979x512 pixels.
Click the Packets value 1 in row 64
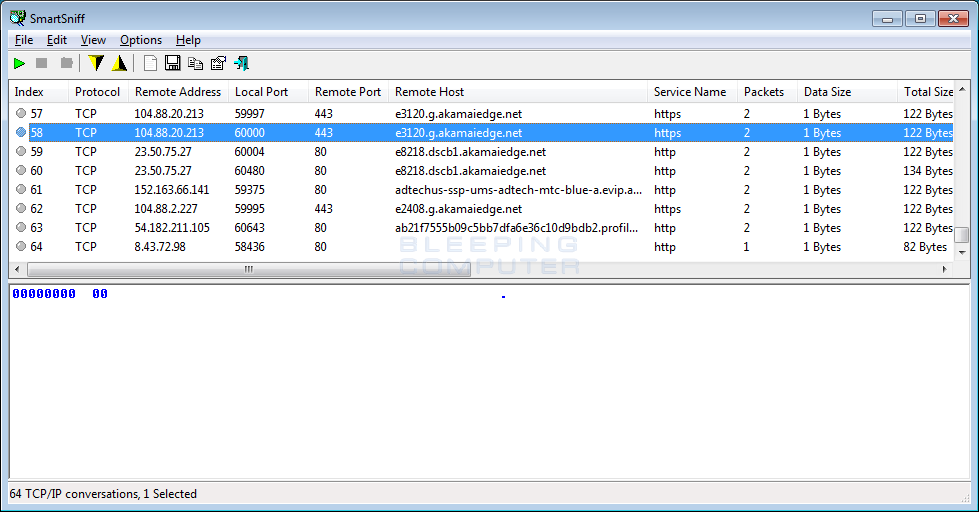746,247
